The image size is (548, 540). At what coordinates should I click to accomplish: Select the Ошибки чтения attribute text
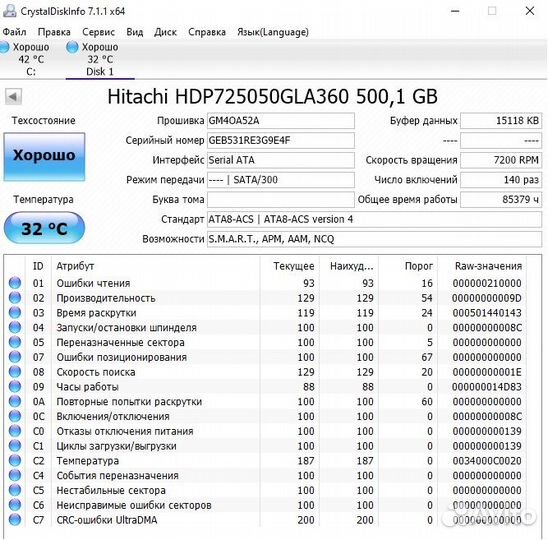93,283
